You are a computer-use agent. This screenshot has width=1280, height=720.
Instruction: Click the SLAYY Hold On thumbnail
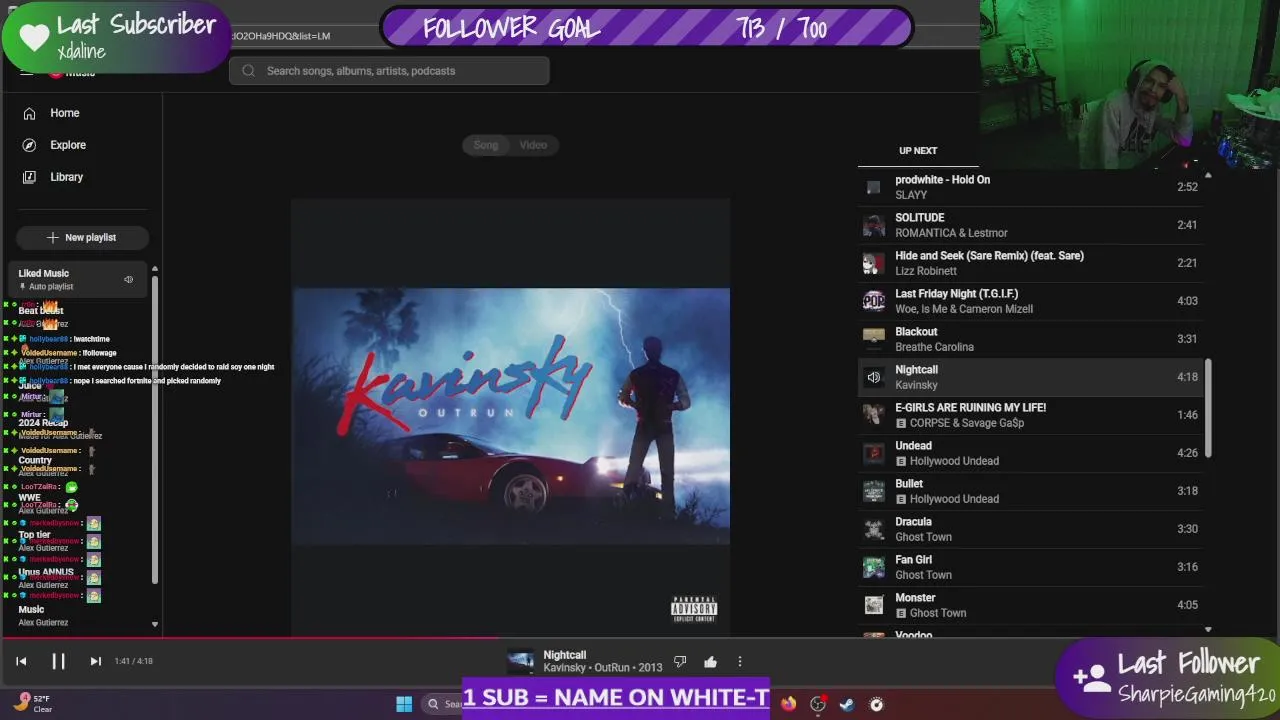[874, 187]
